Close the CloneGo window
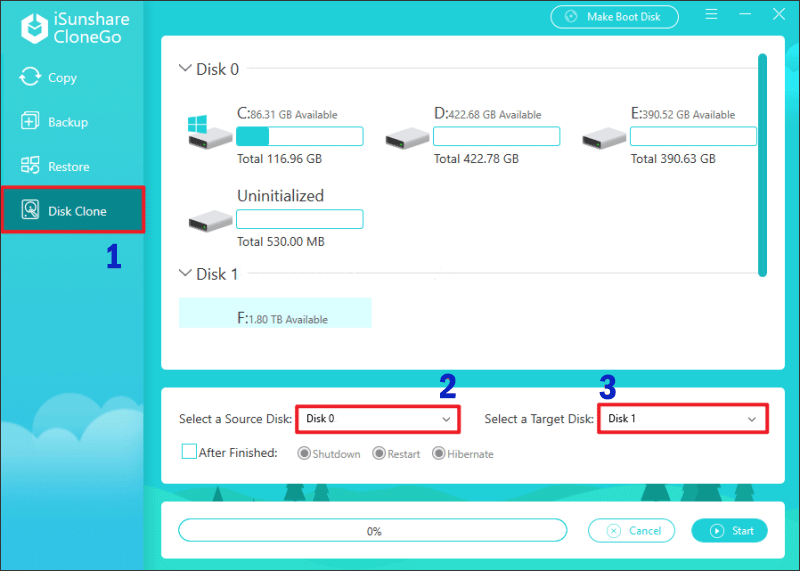 [x=779, y=14]
